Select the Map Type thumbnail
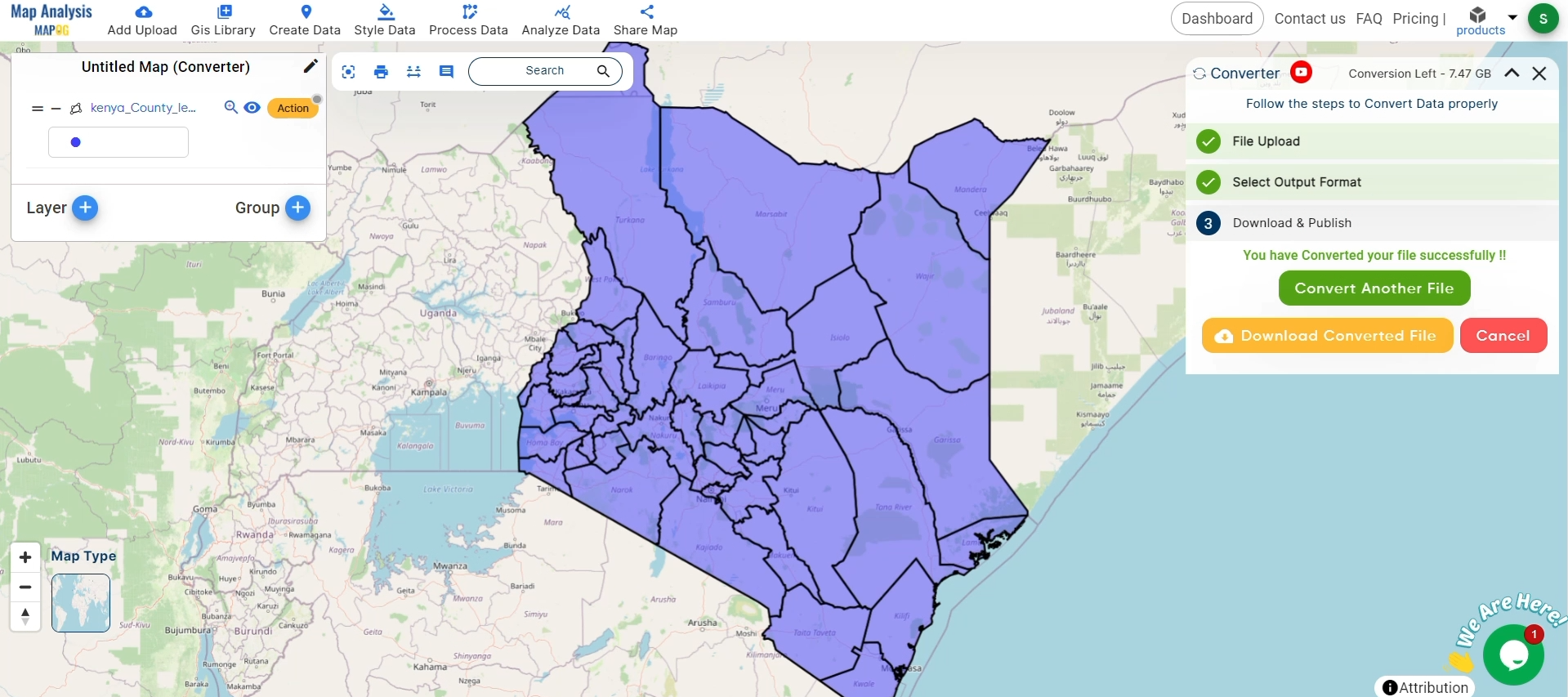 [x=81, y=603]
